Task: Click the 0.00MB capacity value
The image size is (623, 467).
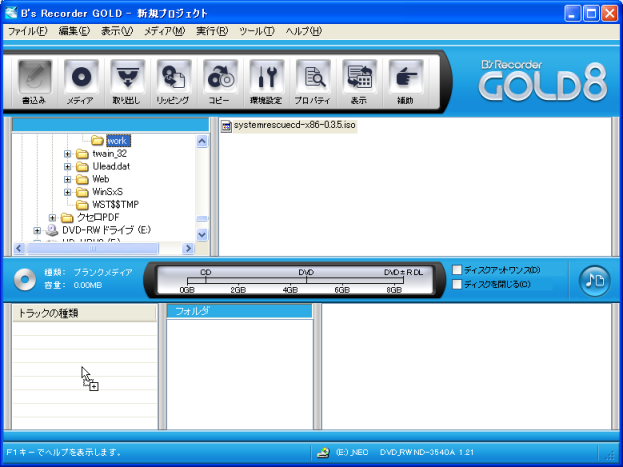Action: click(x=88, y=285)
